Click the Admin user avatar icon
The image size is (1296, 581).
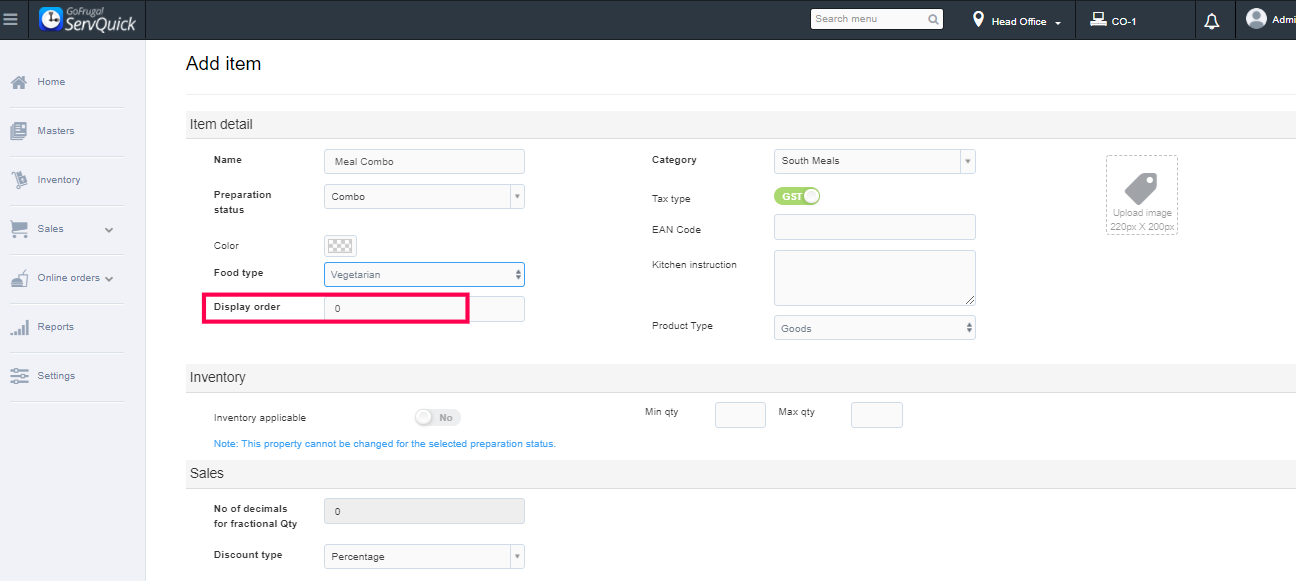click(1256, 19)
